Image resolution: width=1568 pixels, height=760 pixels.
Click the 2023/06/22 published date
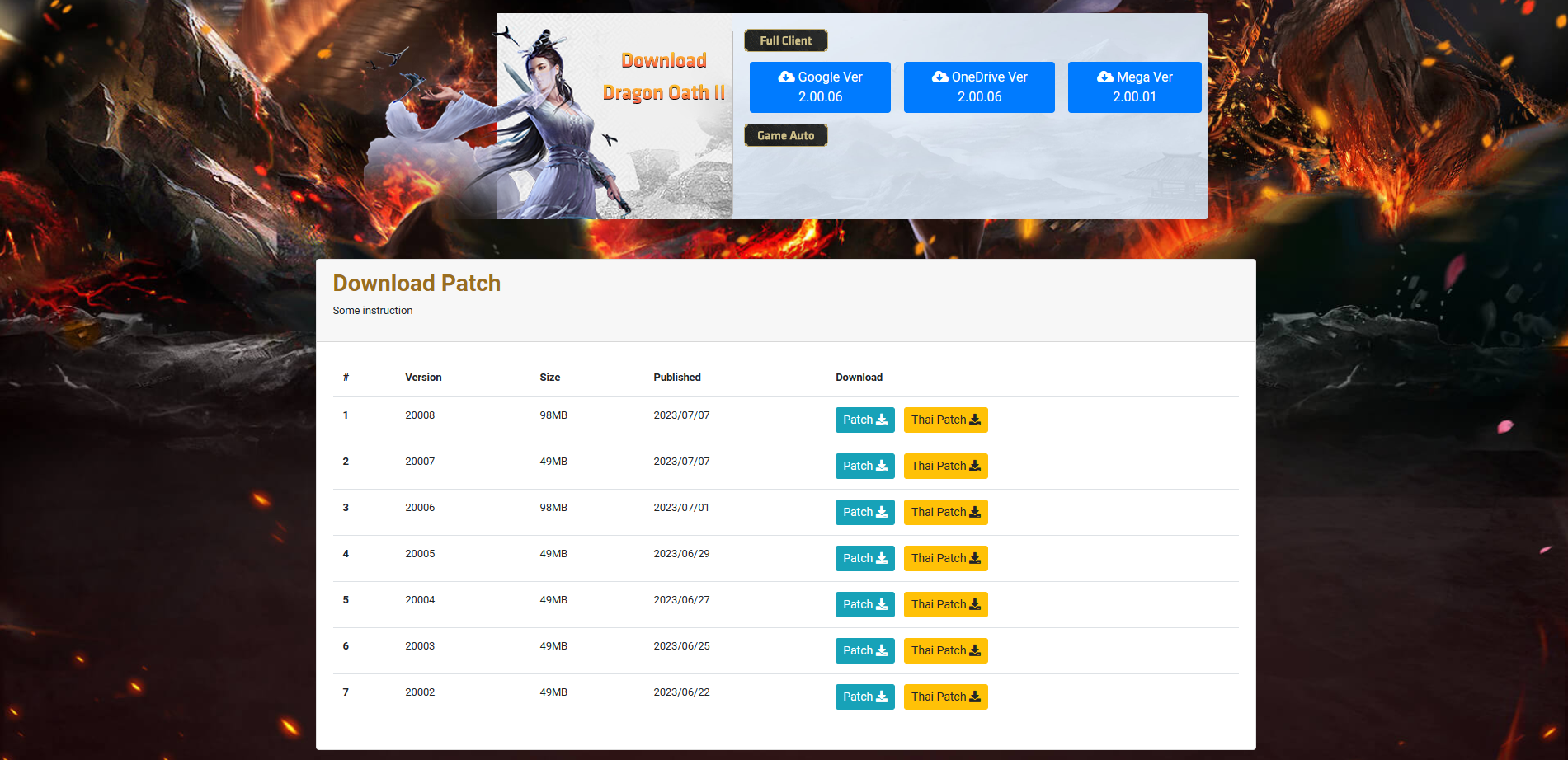681,692
